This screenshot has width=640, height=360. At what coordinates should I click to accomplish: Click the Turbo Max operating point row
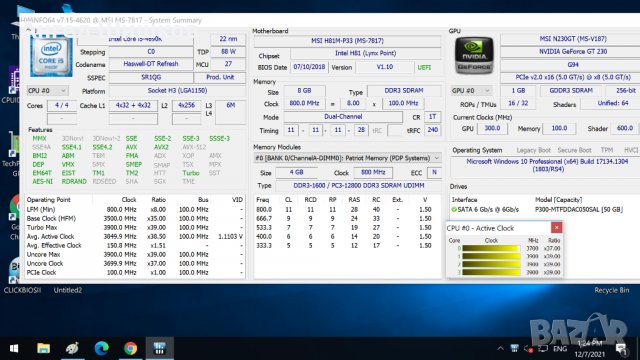point(135,227)
